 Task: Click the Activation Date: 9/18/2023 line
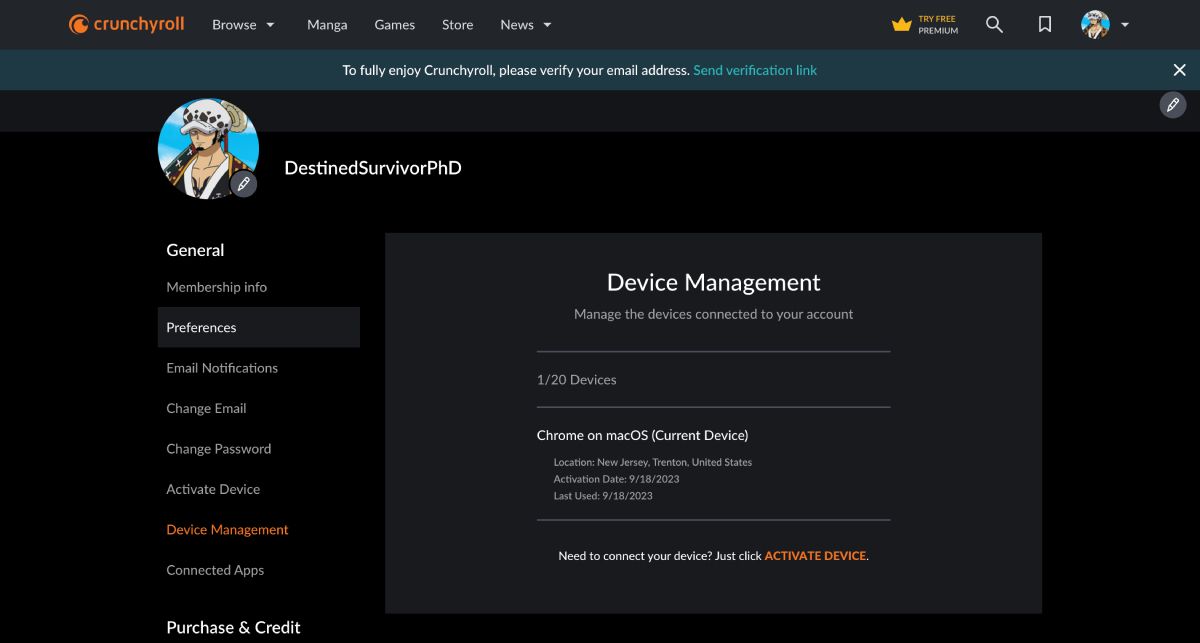pos(616,479)
